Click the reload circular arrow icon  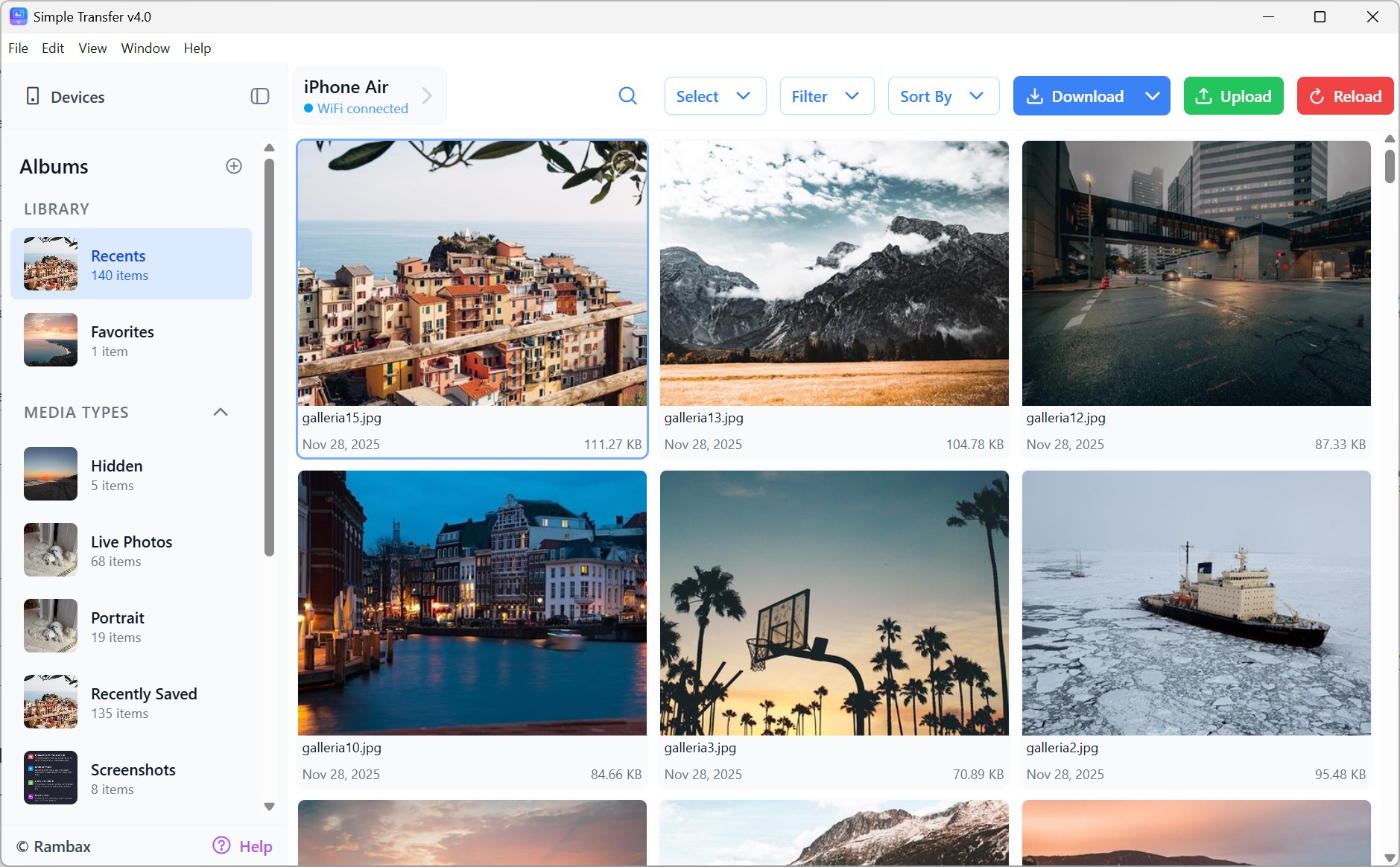point(1317,96)
